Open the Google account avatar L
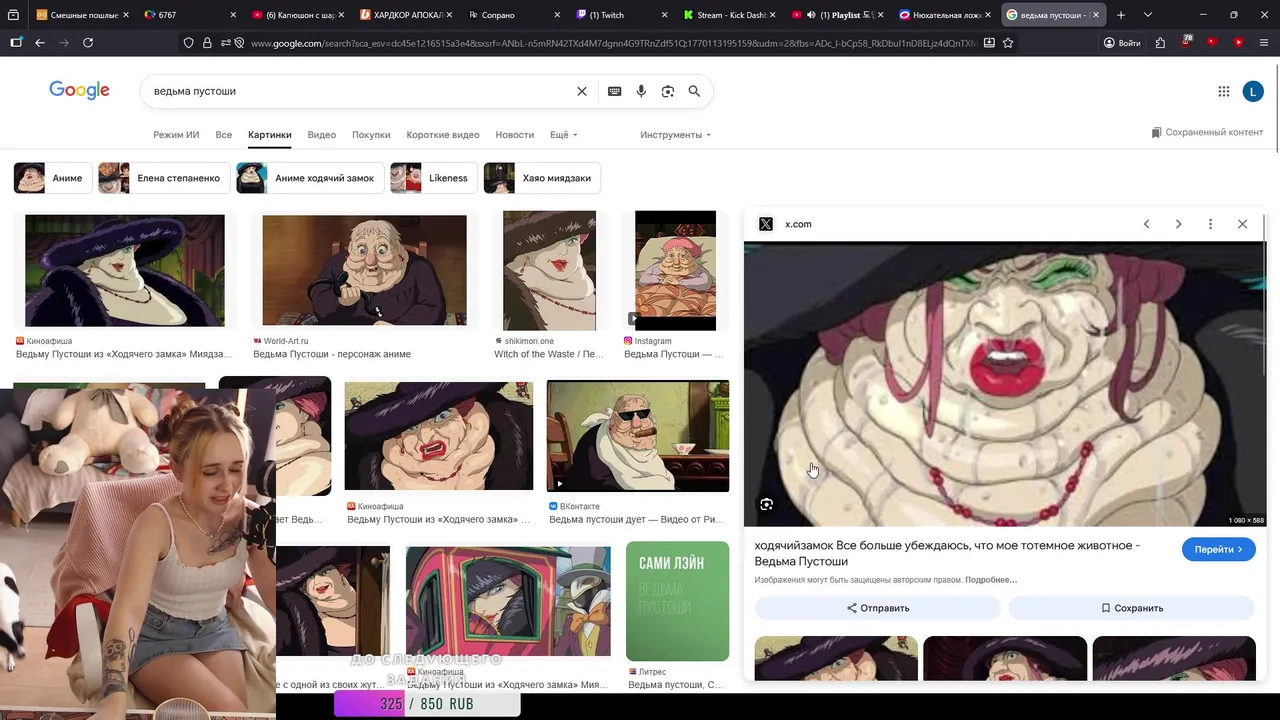This screenshot has width=1280, height=720. pos(1253,91)
